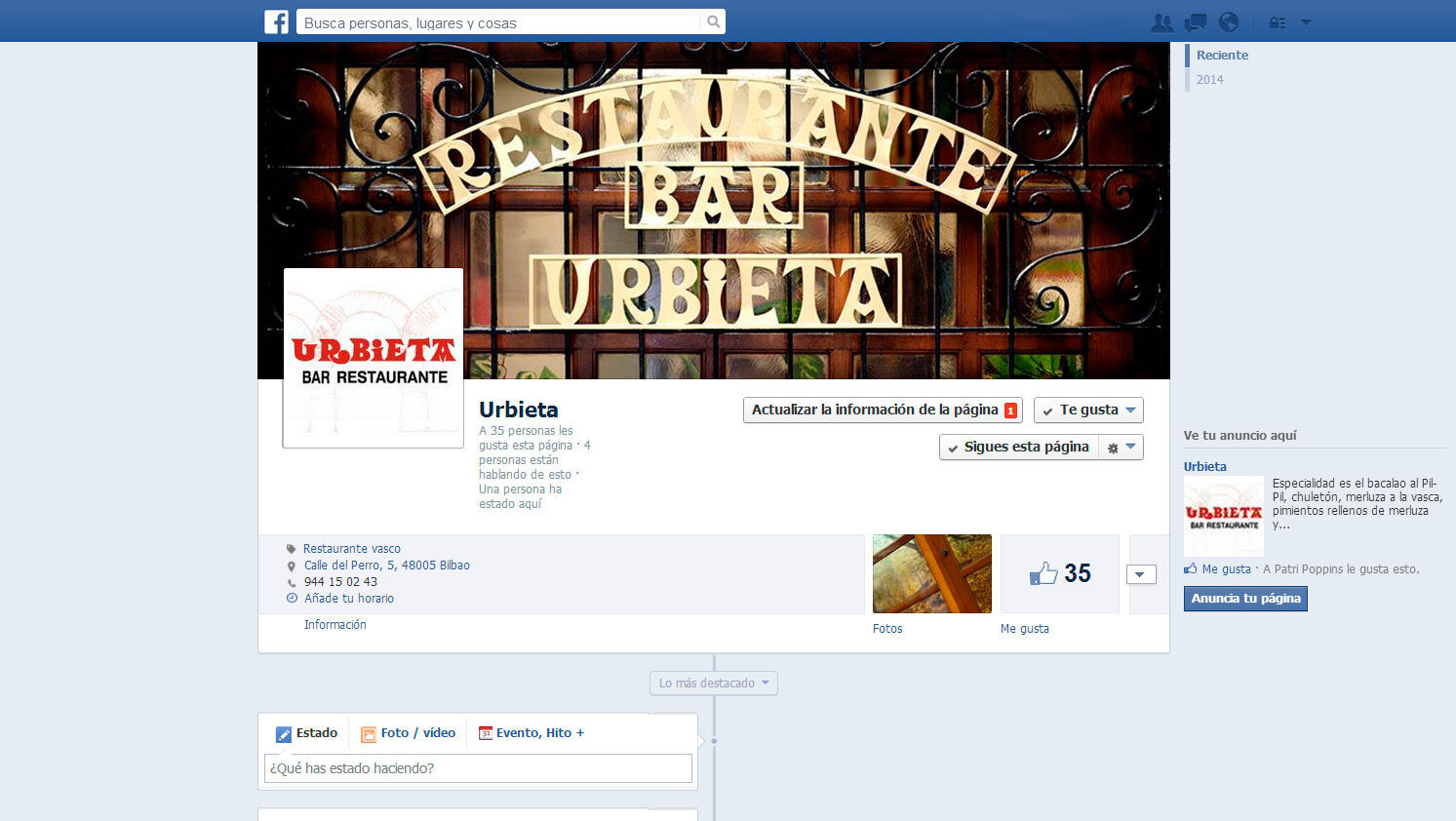Open the friend requests icon
This screenshot has height=821, width=1456.
point(1161,22)
